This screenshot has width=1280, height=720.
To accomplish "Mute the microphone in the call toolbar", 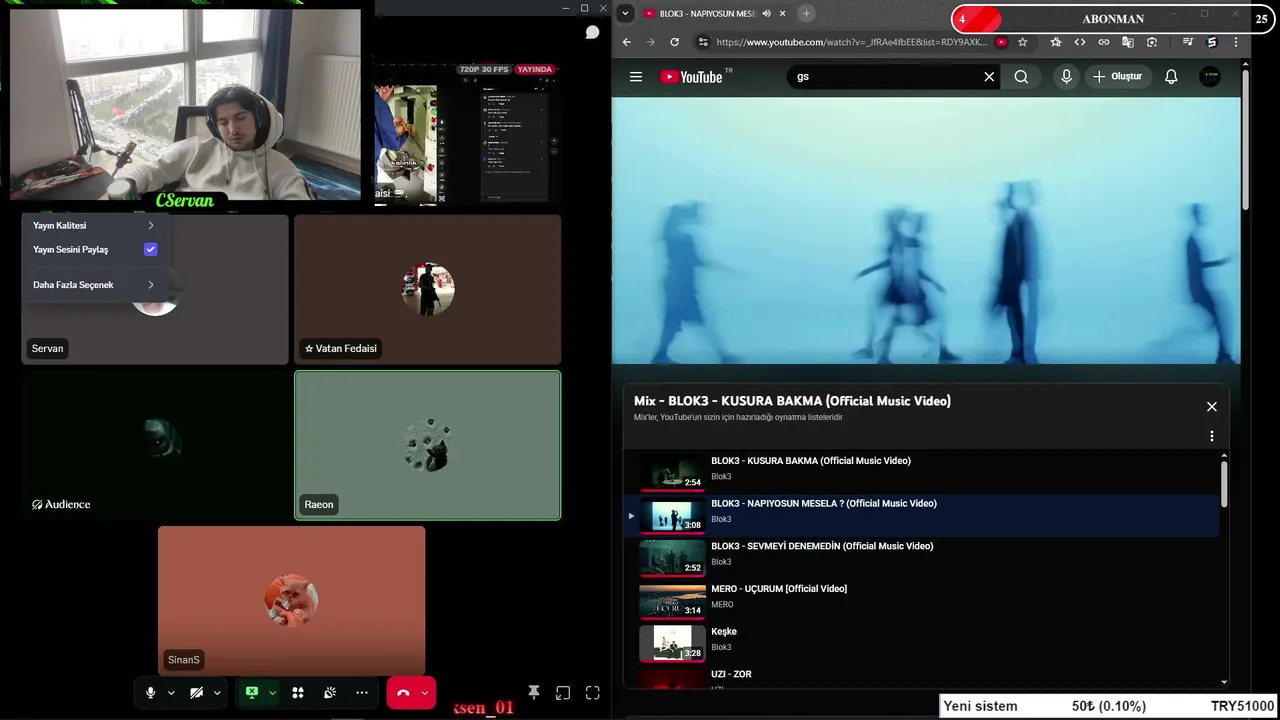I will click(x=150, y=693).
